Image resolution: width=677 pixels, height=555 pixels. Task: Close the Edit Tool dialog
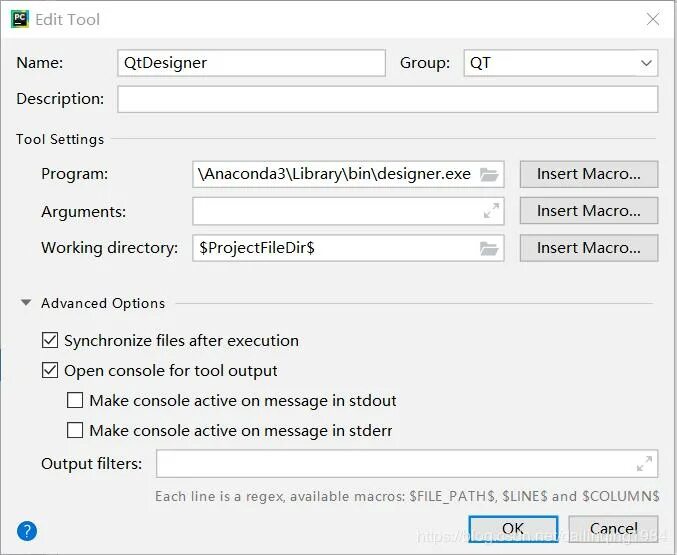pos(652,19)
